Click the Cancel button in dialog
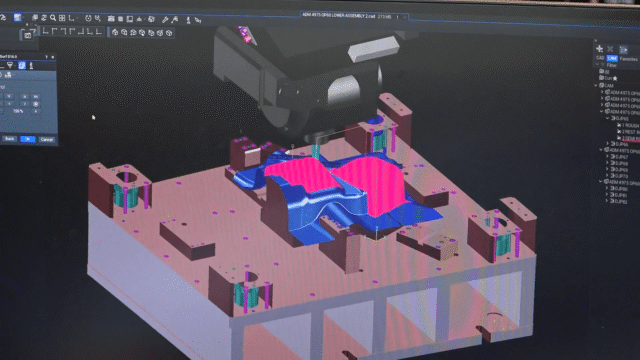Screen dimensions: 640x360 point(47,140)
